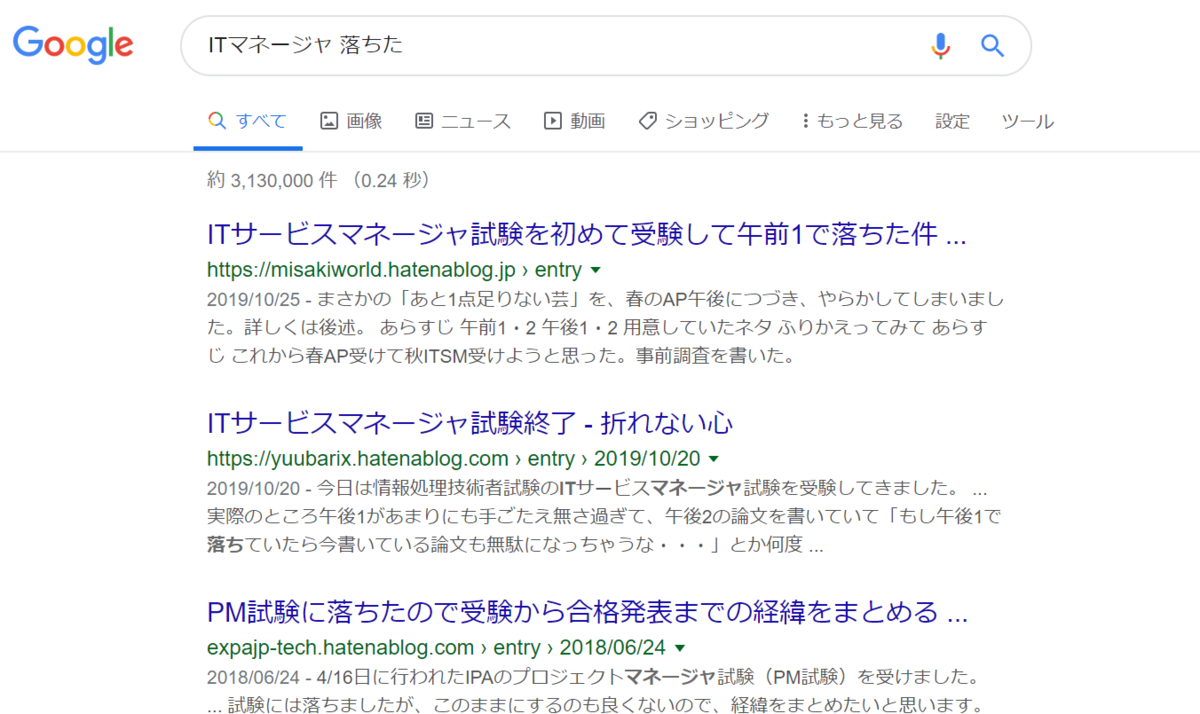Image resolution: width=1200 pixels, height=714 pixels.
Task: Click snippet text starting 2019/10/20 - 今日は情報処理技術者試験
Action: 603,517
